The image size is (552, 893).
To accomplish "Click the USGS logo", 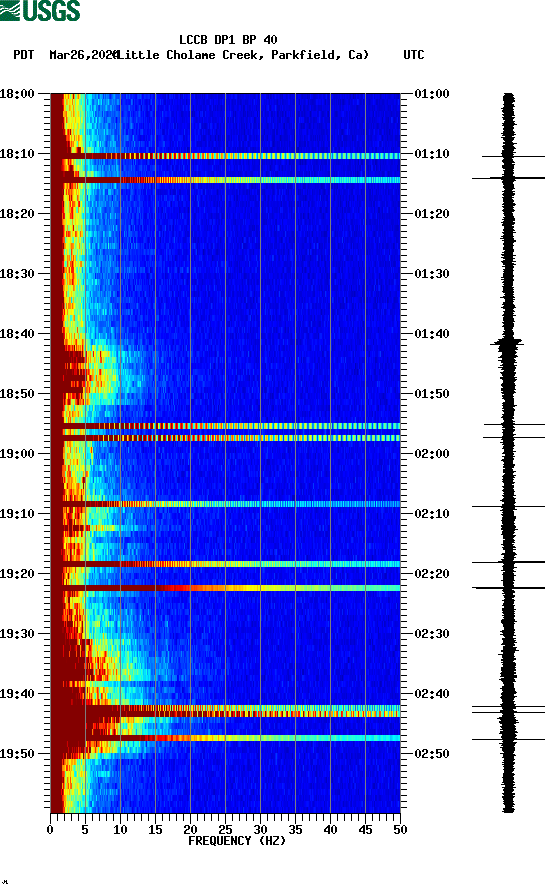I will click(x=40, y=10).
